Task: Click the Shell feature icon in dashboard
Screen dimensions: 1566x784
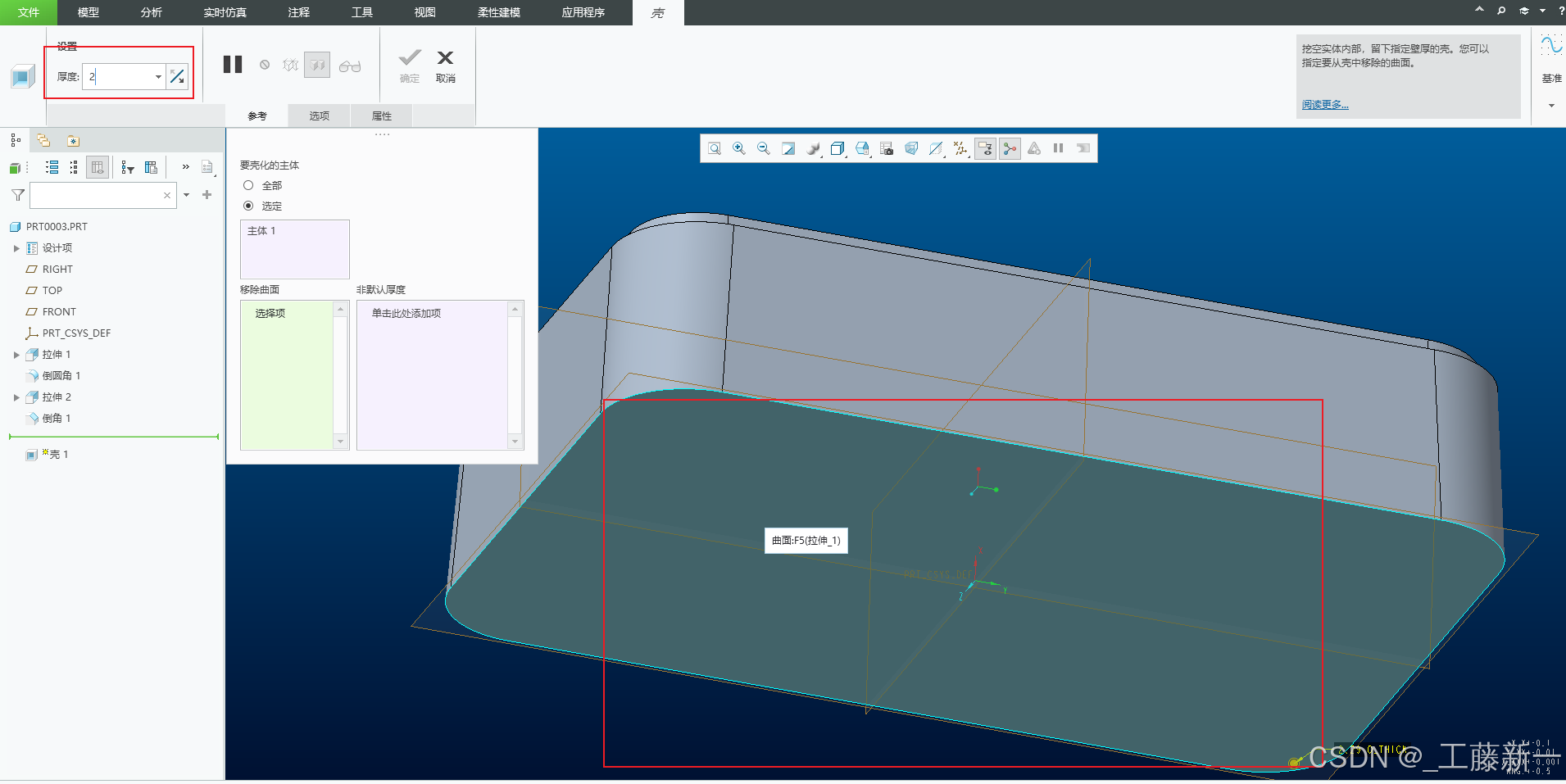Action: (x=22, y=77)
